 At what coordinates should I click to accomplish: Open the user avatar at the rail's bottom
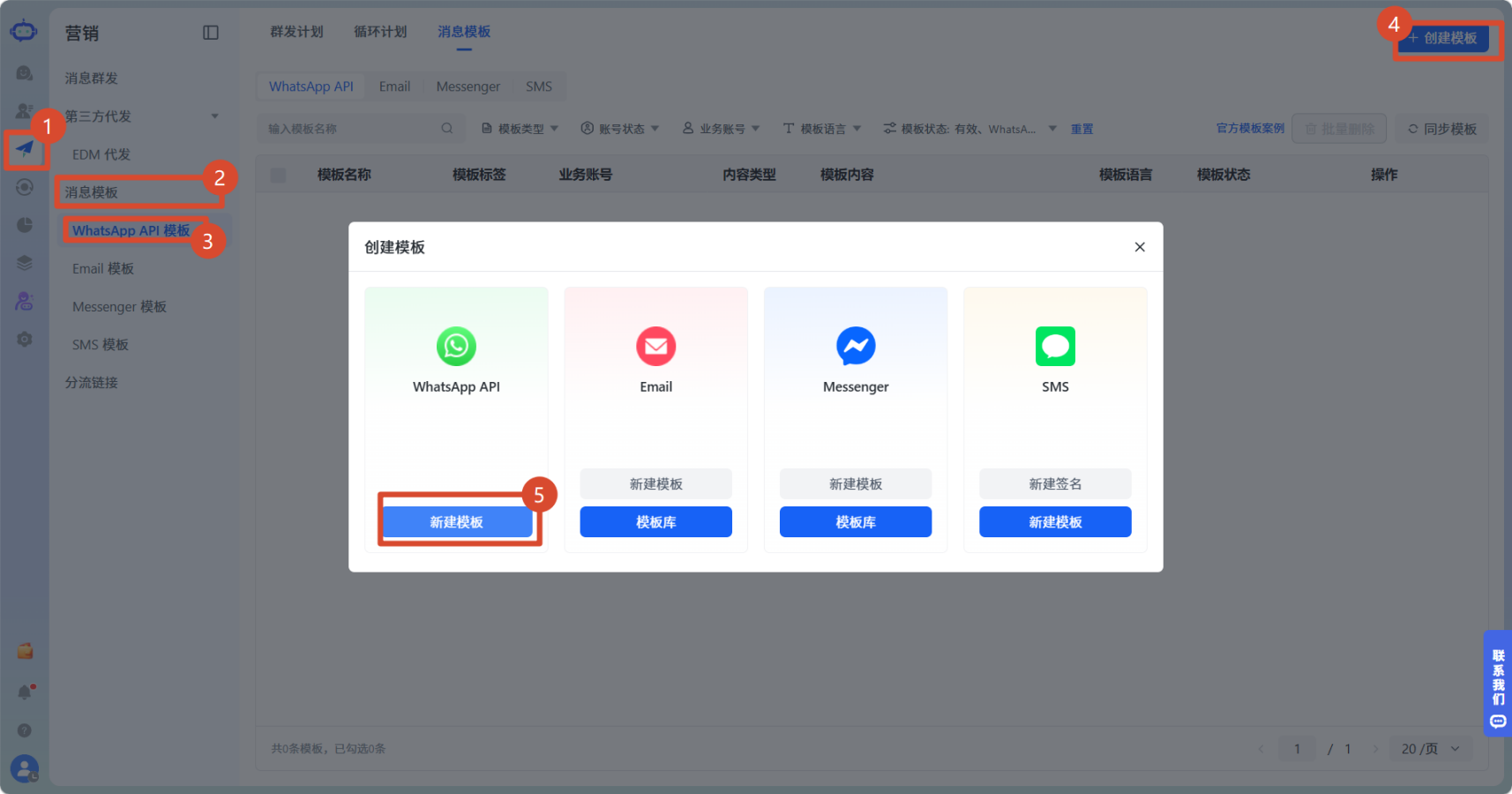click(x=25, y=768)
